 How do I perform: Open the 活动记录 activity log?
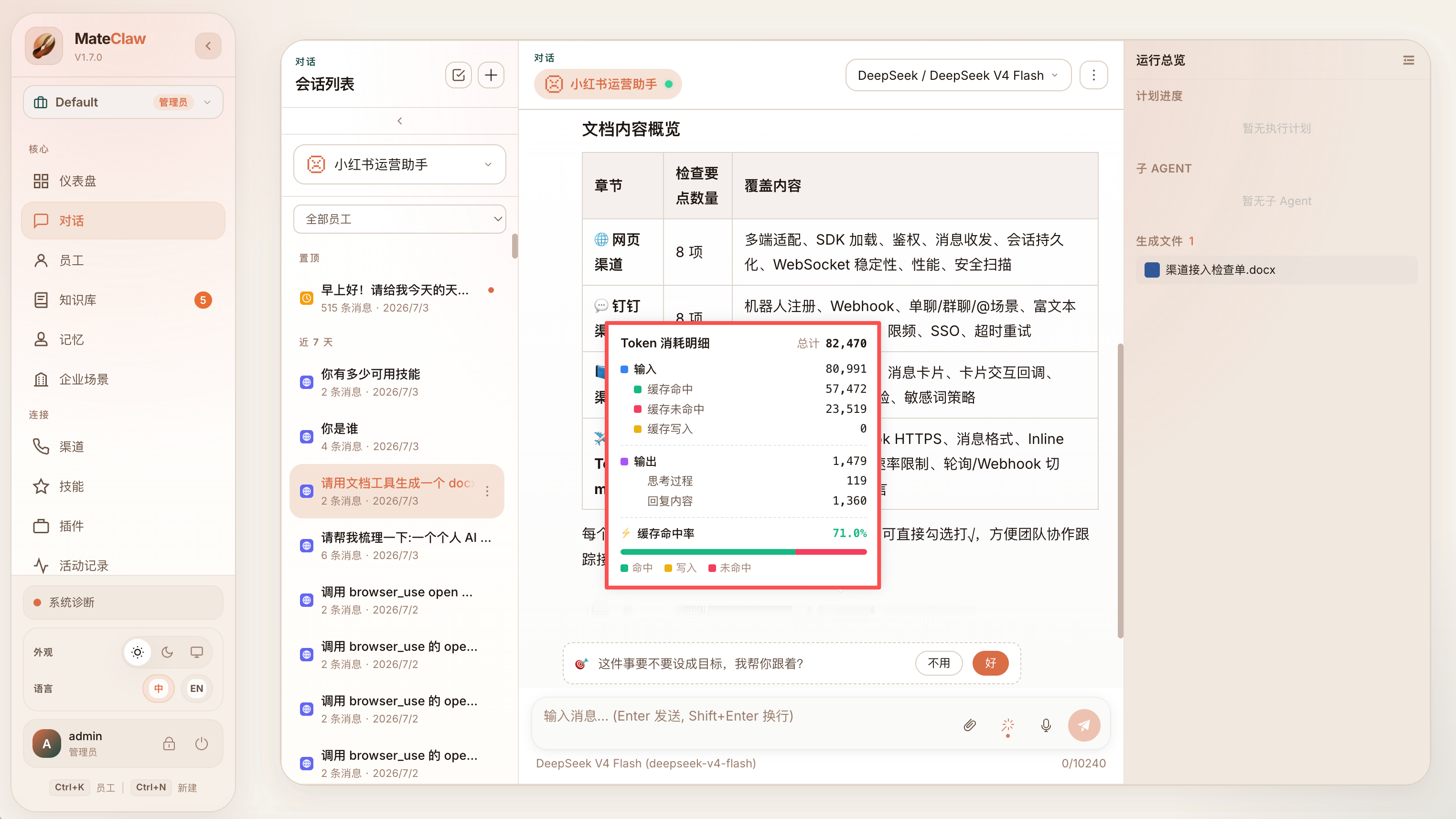point(123,565)
